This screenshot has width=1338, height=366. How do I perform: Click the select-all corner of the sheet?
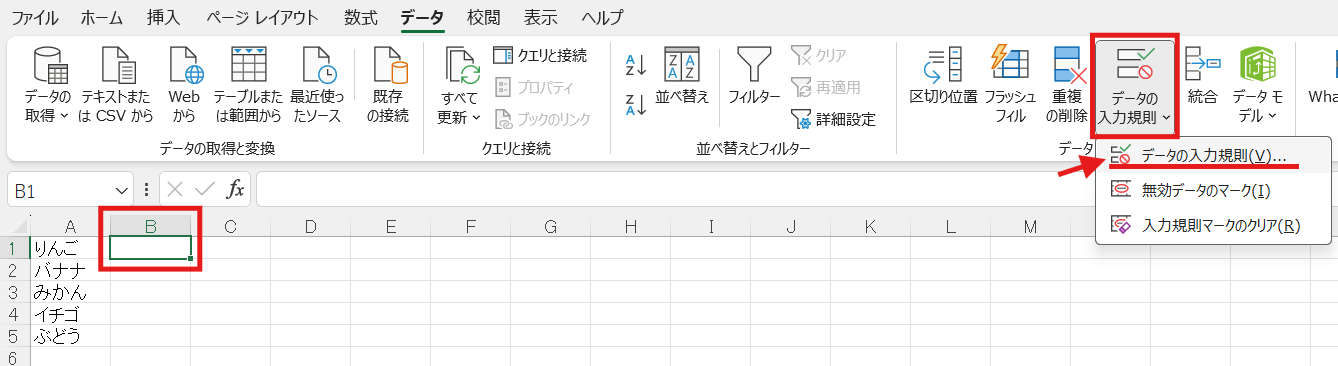pos(15,227)
